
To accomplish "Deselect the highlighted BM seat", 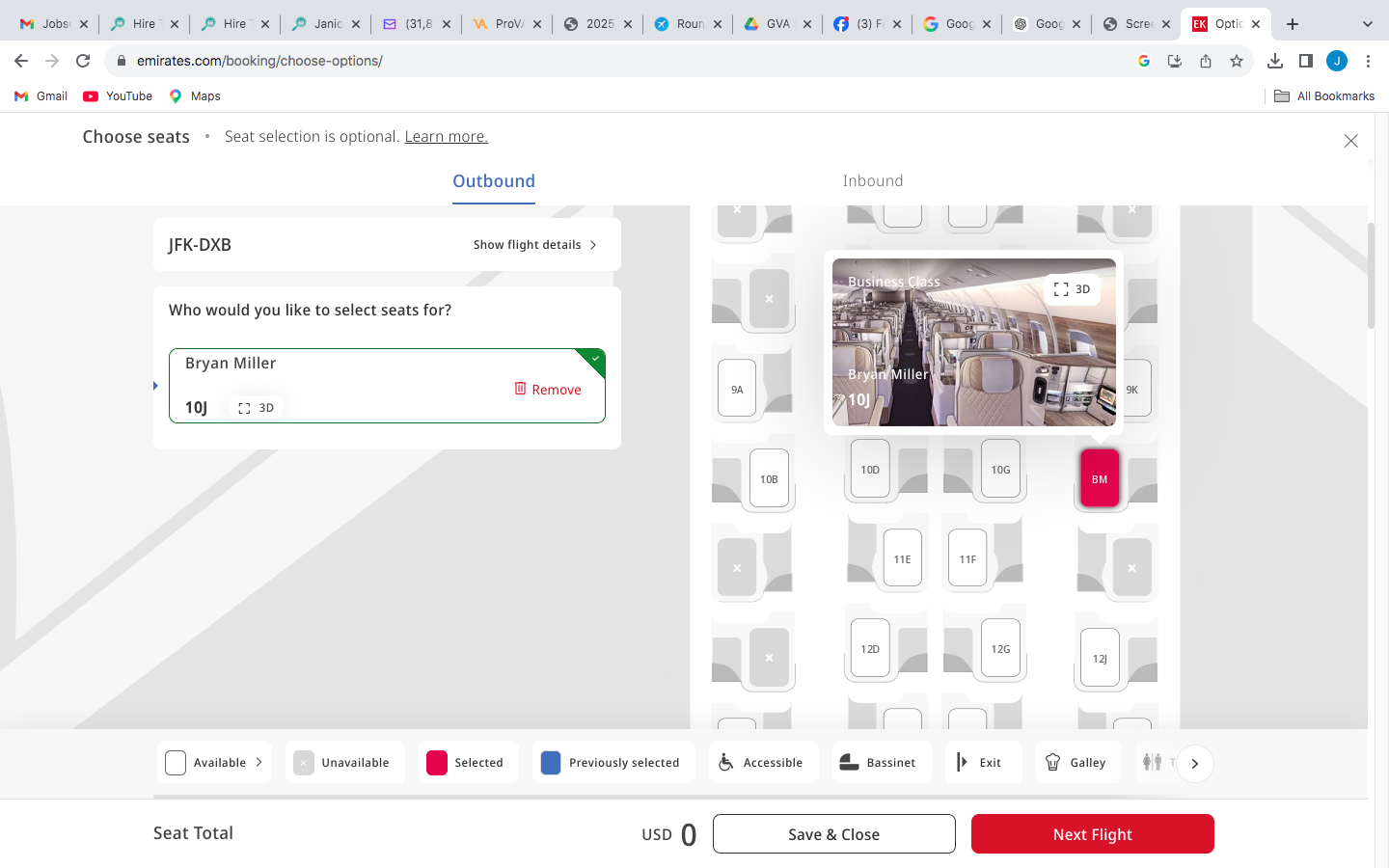I will tap(1100, 478).
